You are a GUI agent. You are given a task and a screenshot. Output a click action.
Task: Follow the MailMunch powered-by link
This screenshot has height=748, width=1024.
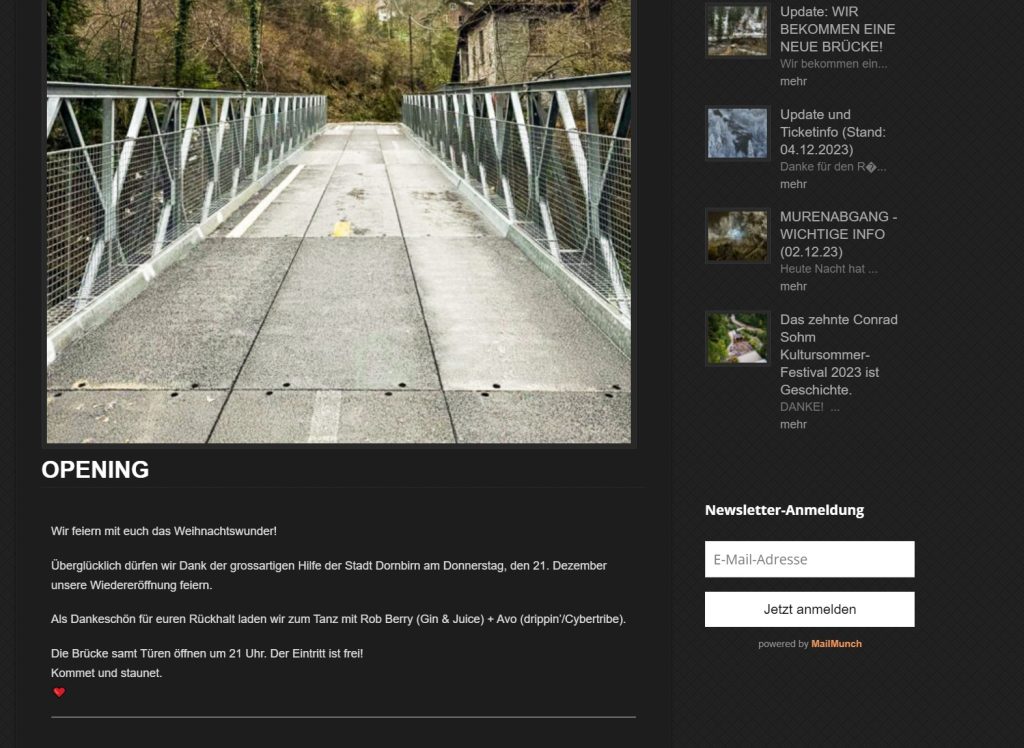pos(836,644)
